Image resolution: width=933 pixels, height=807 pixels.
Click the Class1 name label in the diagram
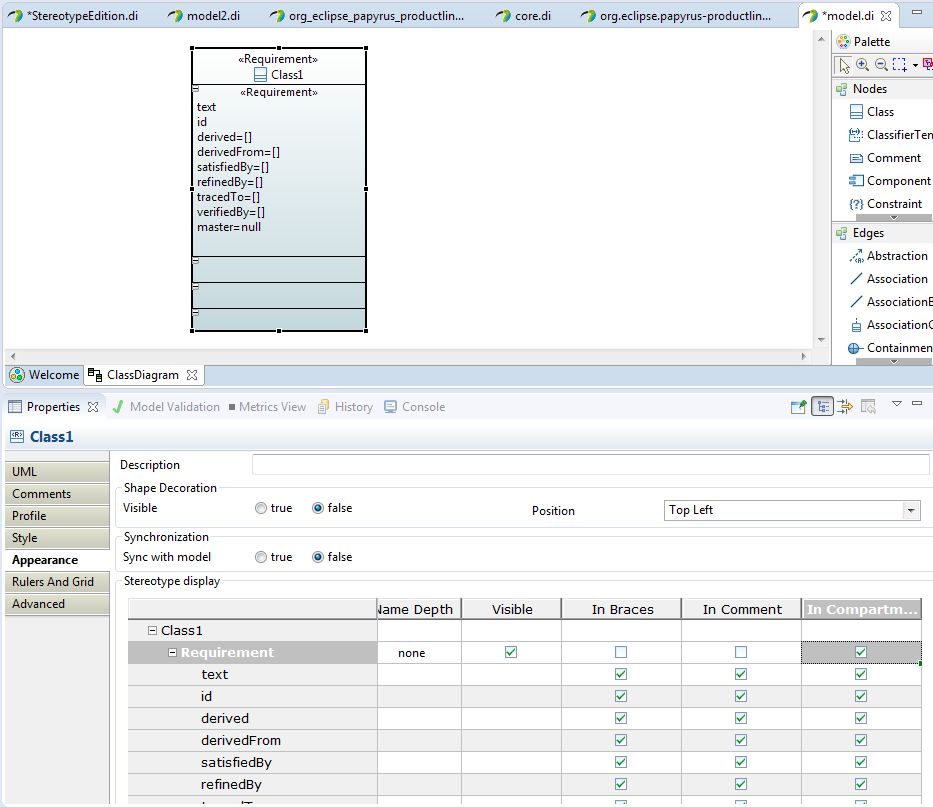pos(287,75)
